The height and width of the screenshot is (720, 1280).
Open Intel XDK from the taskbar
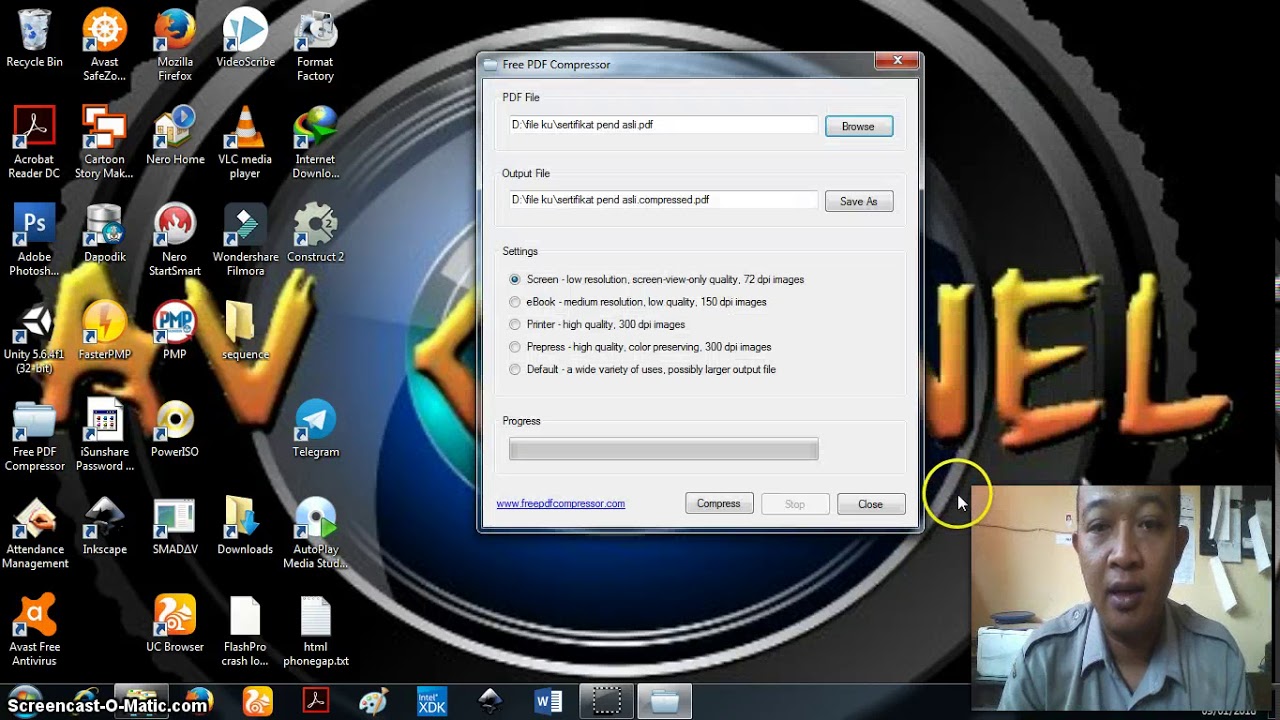click(431, 702)
